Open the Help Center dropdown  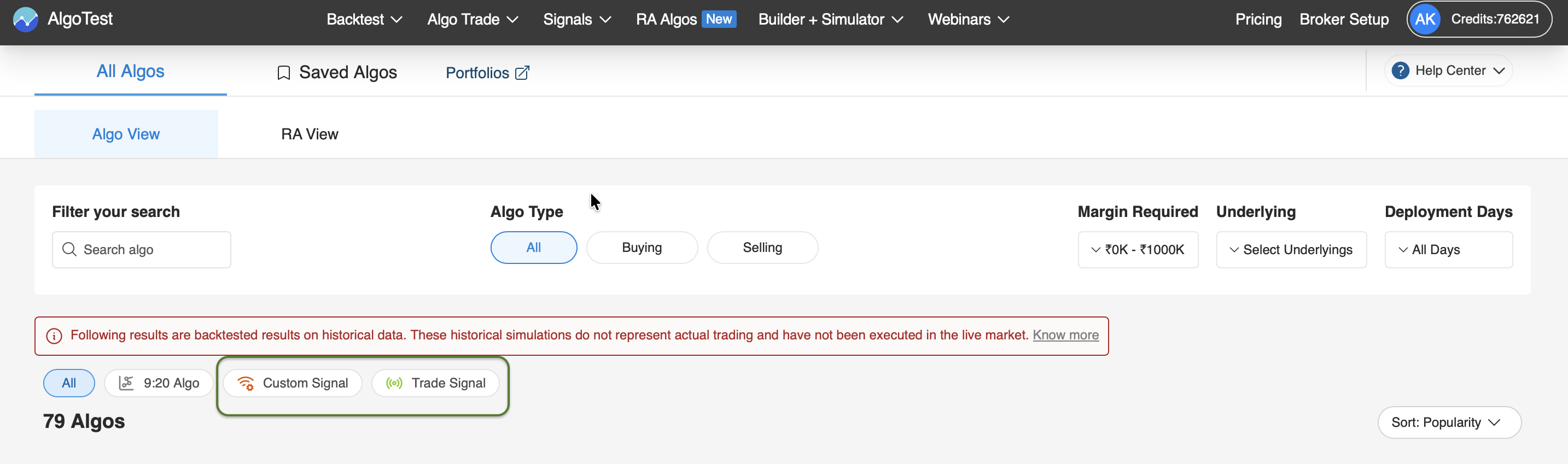tap(1448, 71)
